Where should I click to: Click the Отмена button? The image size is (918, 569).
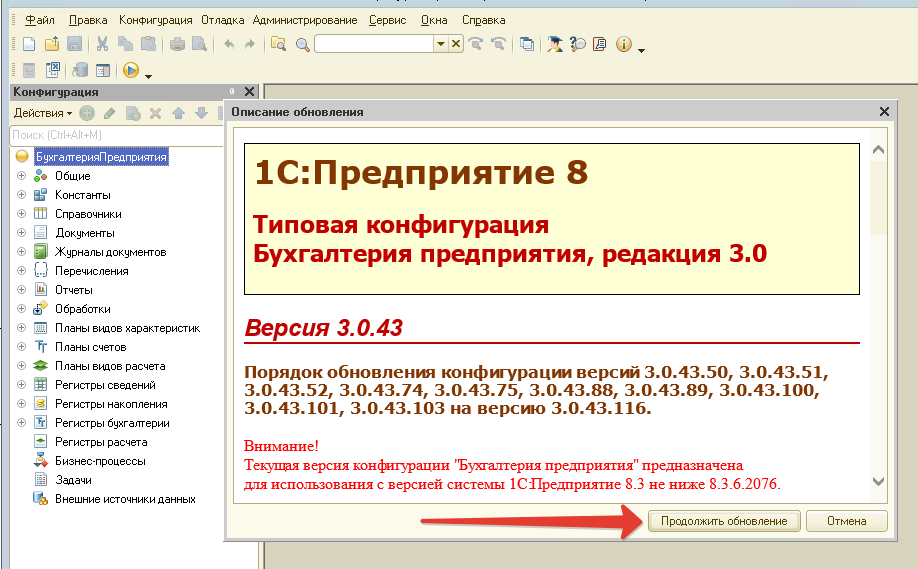(847, 521)
